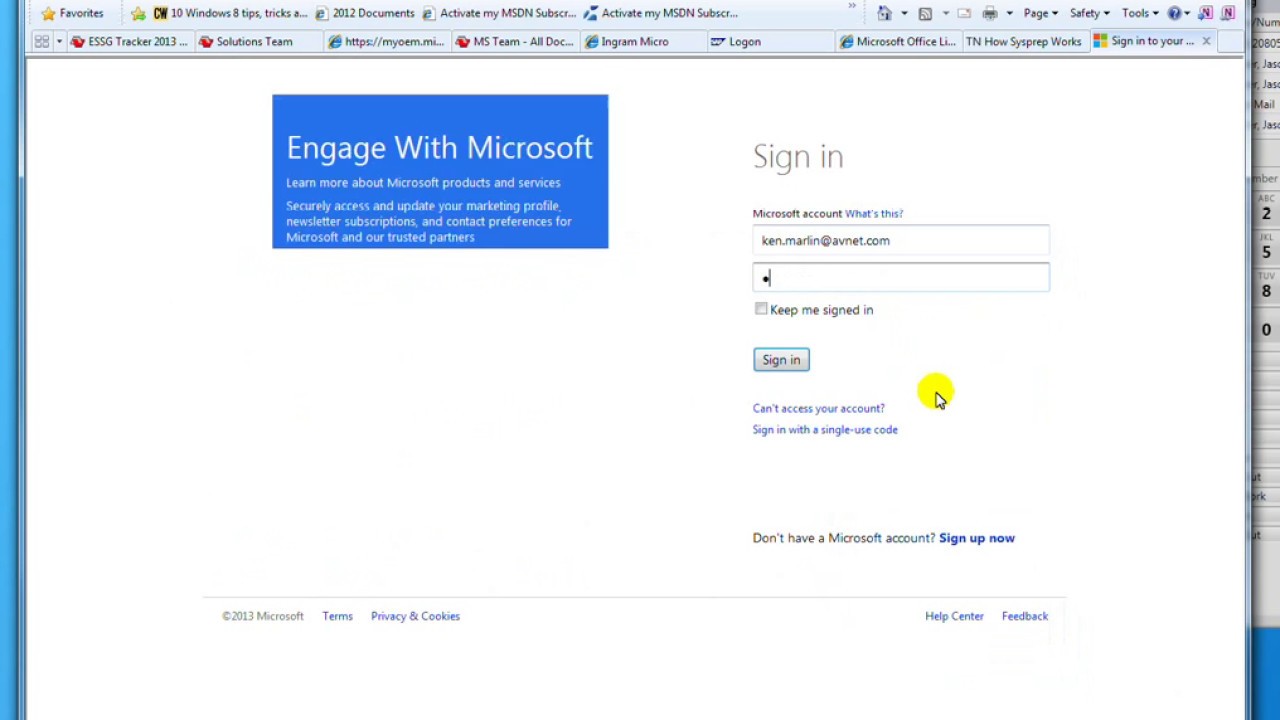Choose Sign in with a single-use code

tap(825, 429)
